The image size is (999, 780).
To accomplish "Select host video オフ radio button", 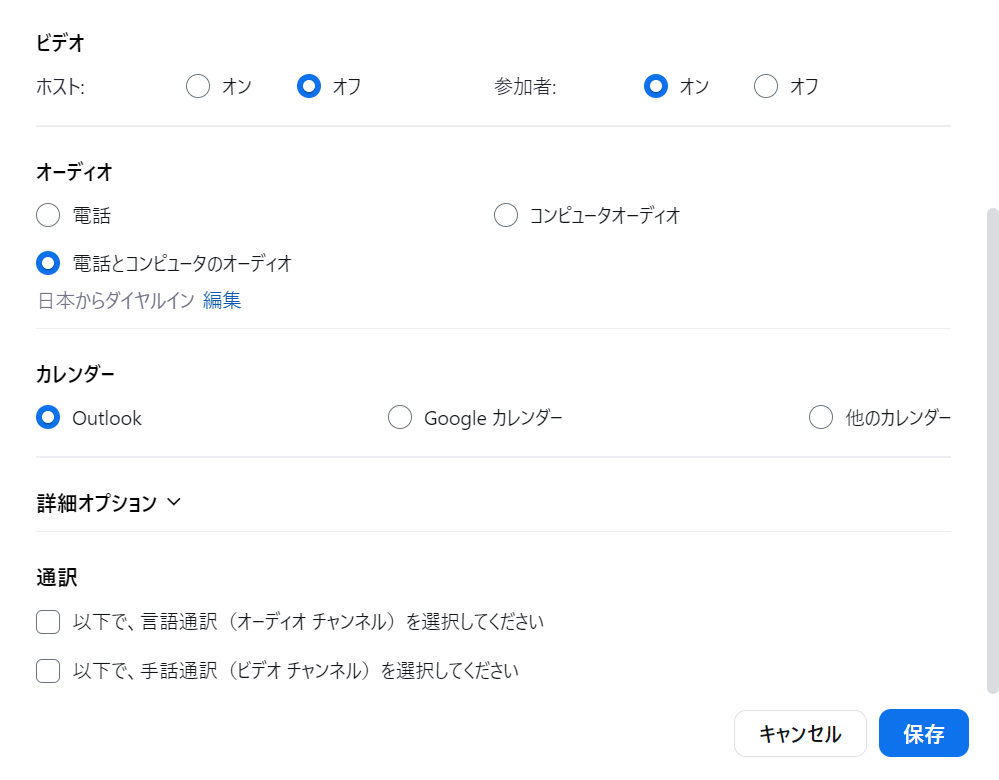I will [309, 86].
